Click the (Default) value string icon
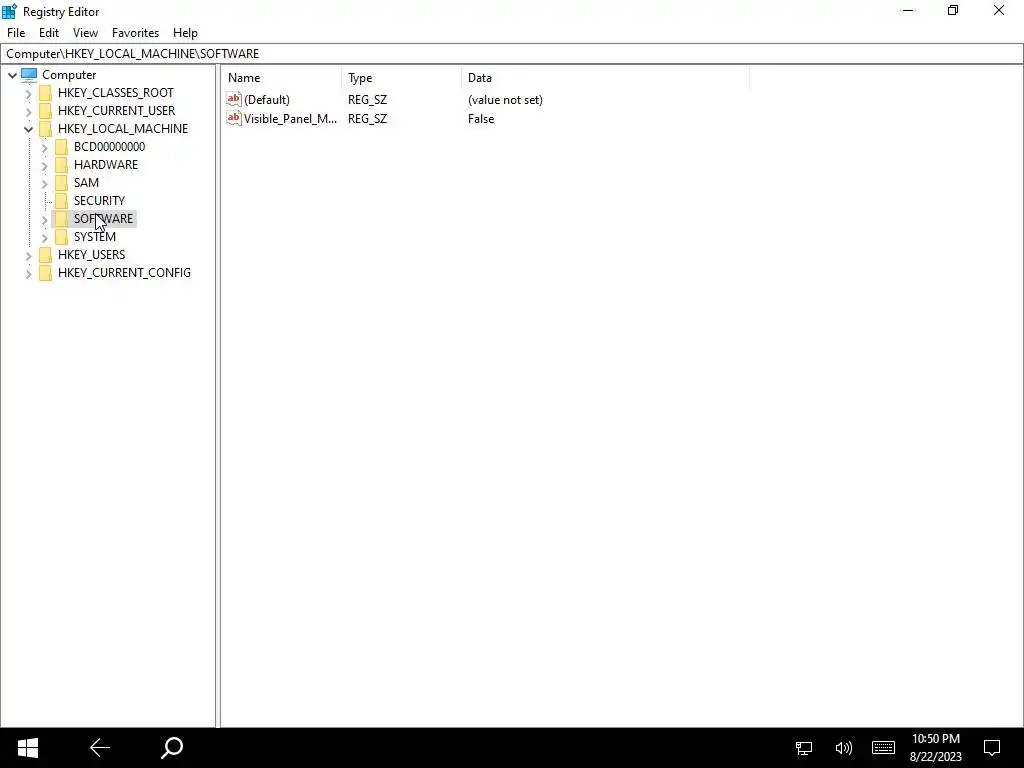The height and width of the screenshot is (768, 1024). [234, 99]
